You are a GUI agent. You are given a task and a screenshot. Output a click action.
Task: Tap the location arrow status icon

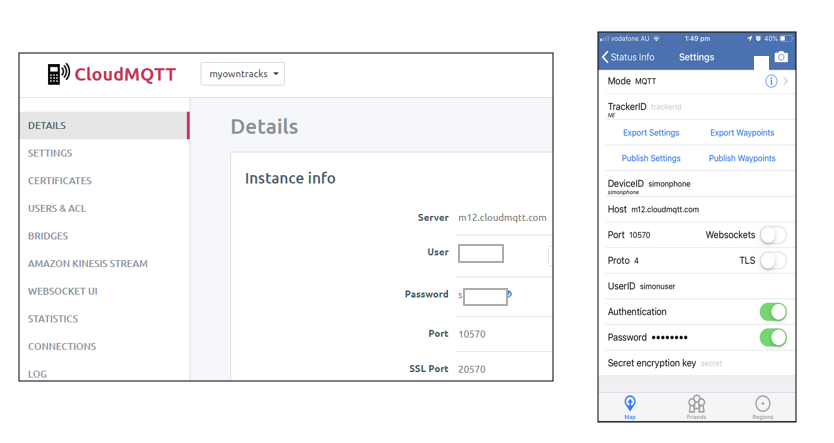point(749,38)
